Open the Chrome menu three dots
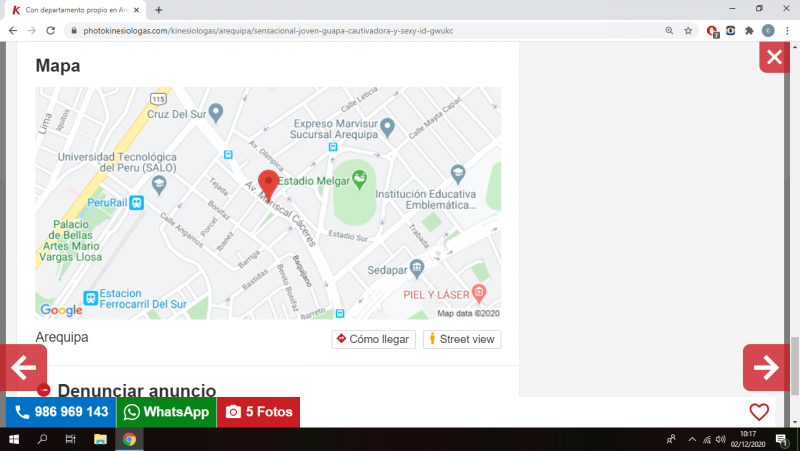 coord(787,31)
